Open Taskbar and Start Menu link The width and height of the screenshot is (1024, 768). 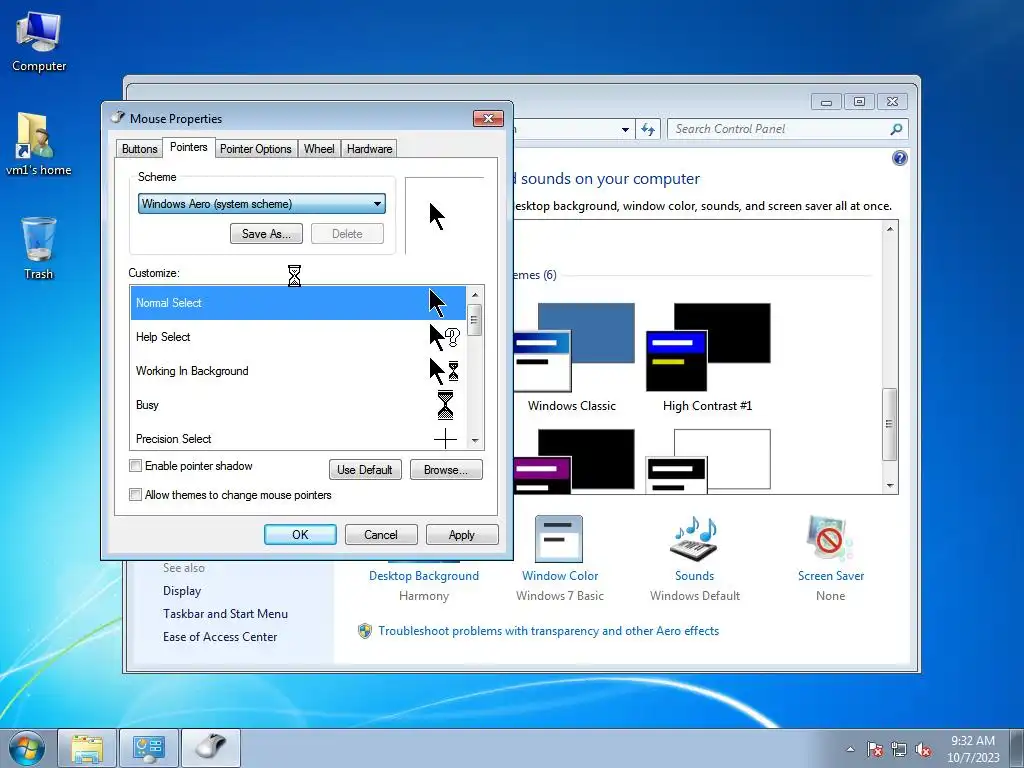point(225,614)
